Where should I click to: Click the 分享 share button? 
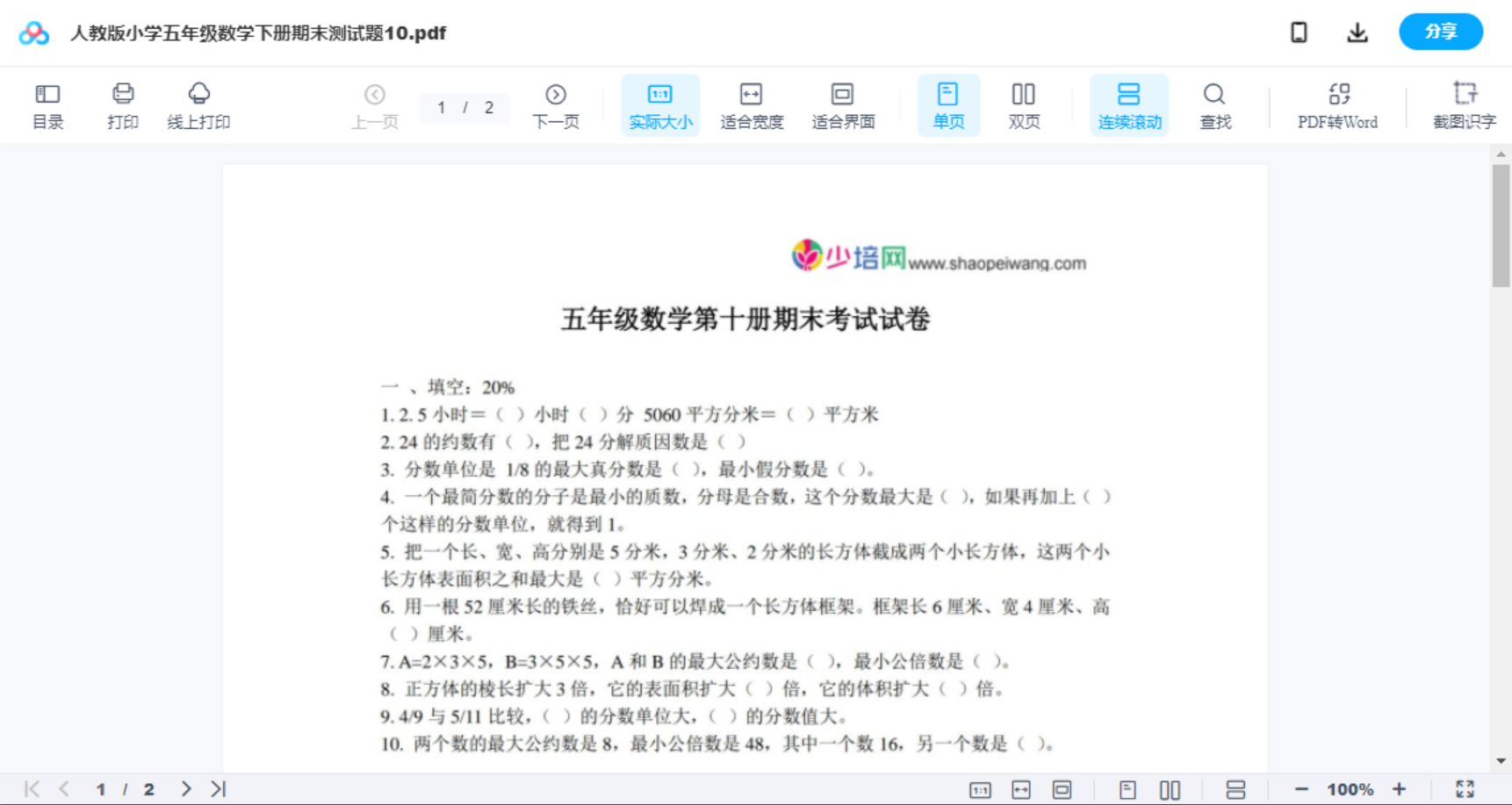click(x=1440, y=32)
